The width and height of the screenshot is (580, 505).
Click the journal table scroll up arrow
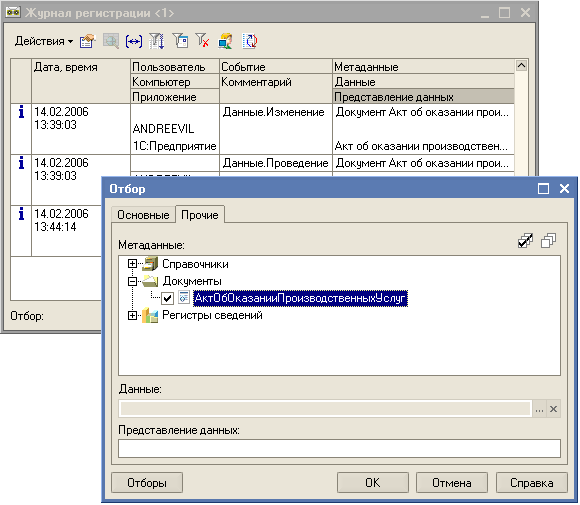tap(521, 65)
